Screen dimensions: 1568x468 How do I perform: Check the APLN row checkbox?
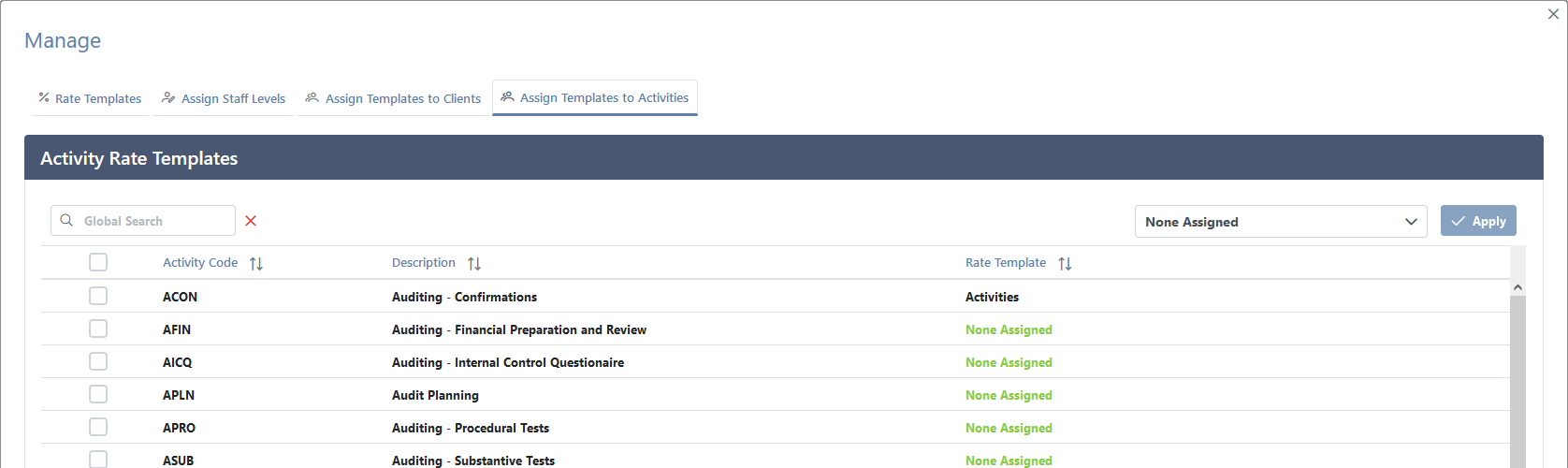coord(98,394)
